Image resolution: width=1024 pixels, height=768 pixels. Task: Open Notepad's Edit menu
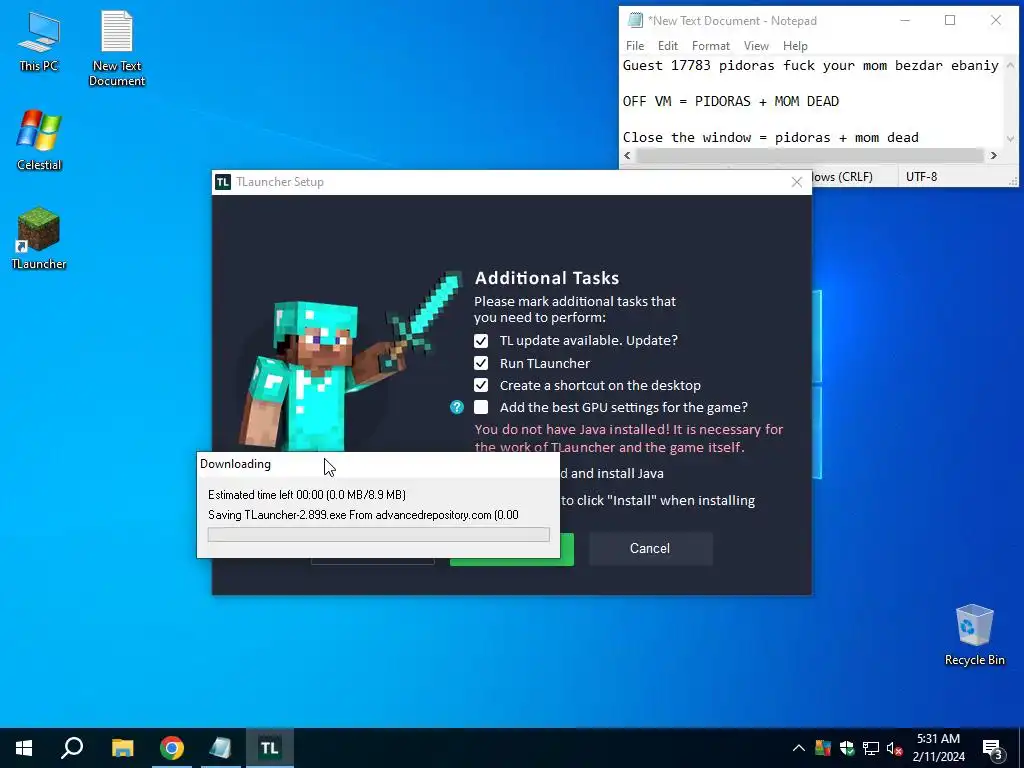pyautogui.click(x=667, y=46)
